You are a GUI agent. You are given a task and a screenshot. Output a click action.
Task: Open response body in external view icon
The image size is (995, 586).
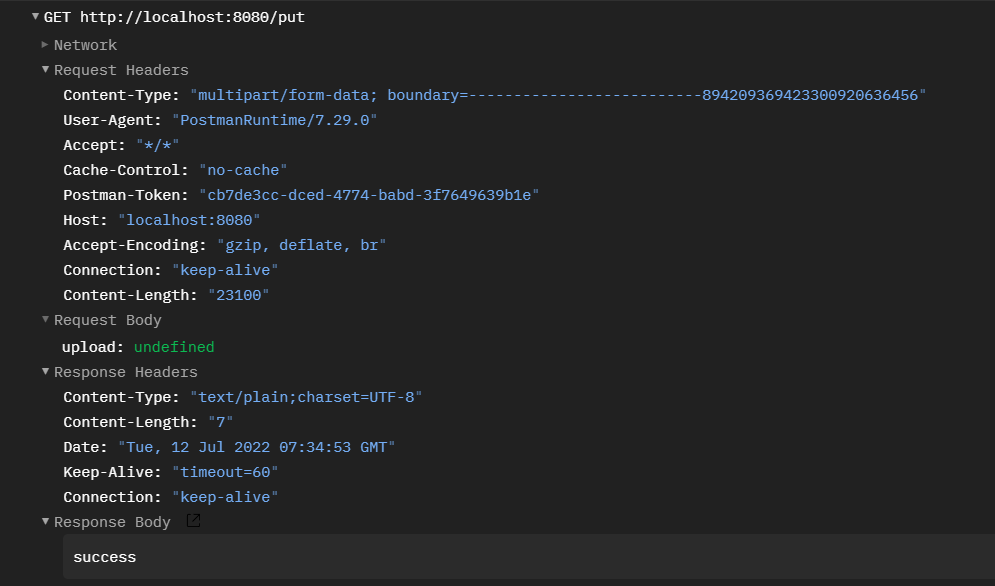tap(193, 521)
